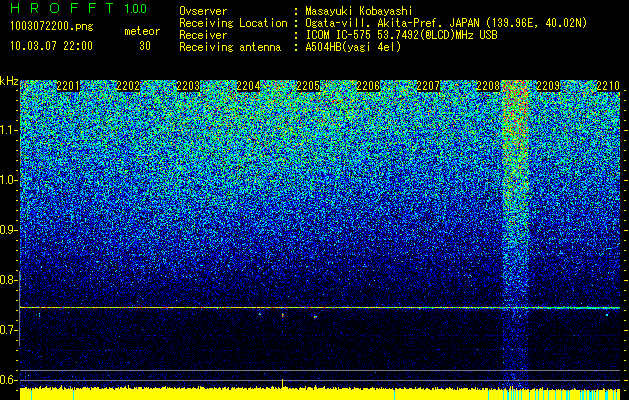Click the 0.8 frequency axis label

(x=9, y=280)
